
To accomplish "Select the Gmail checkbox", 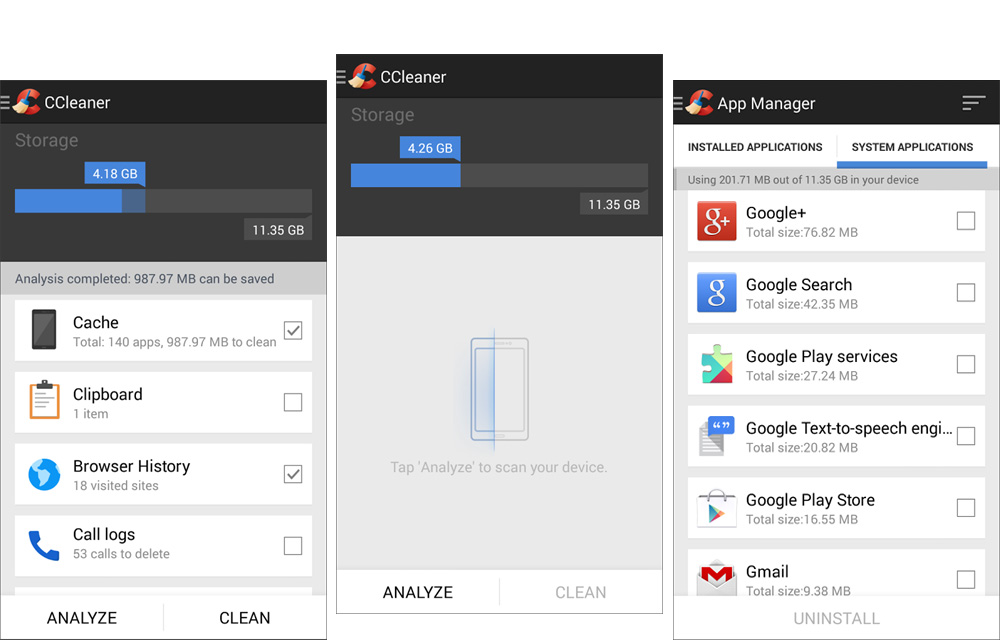I will tap(966, 579).
